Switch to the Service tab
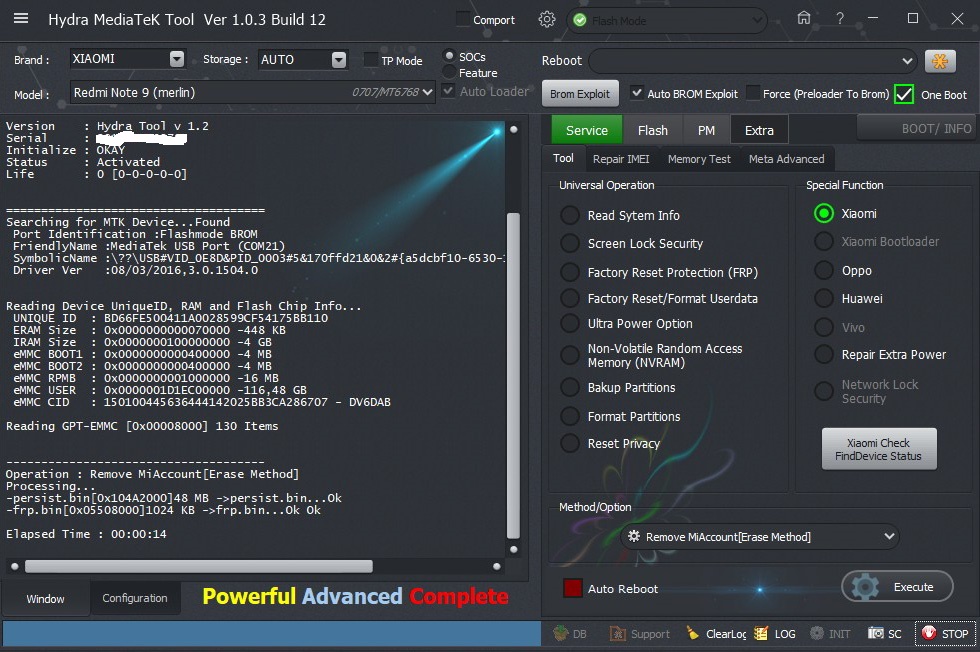This screenshot has height=652, width=980. (x=587, y=130)
